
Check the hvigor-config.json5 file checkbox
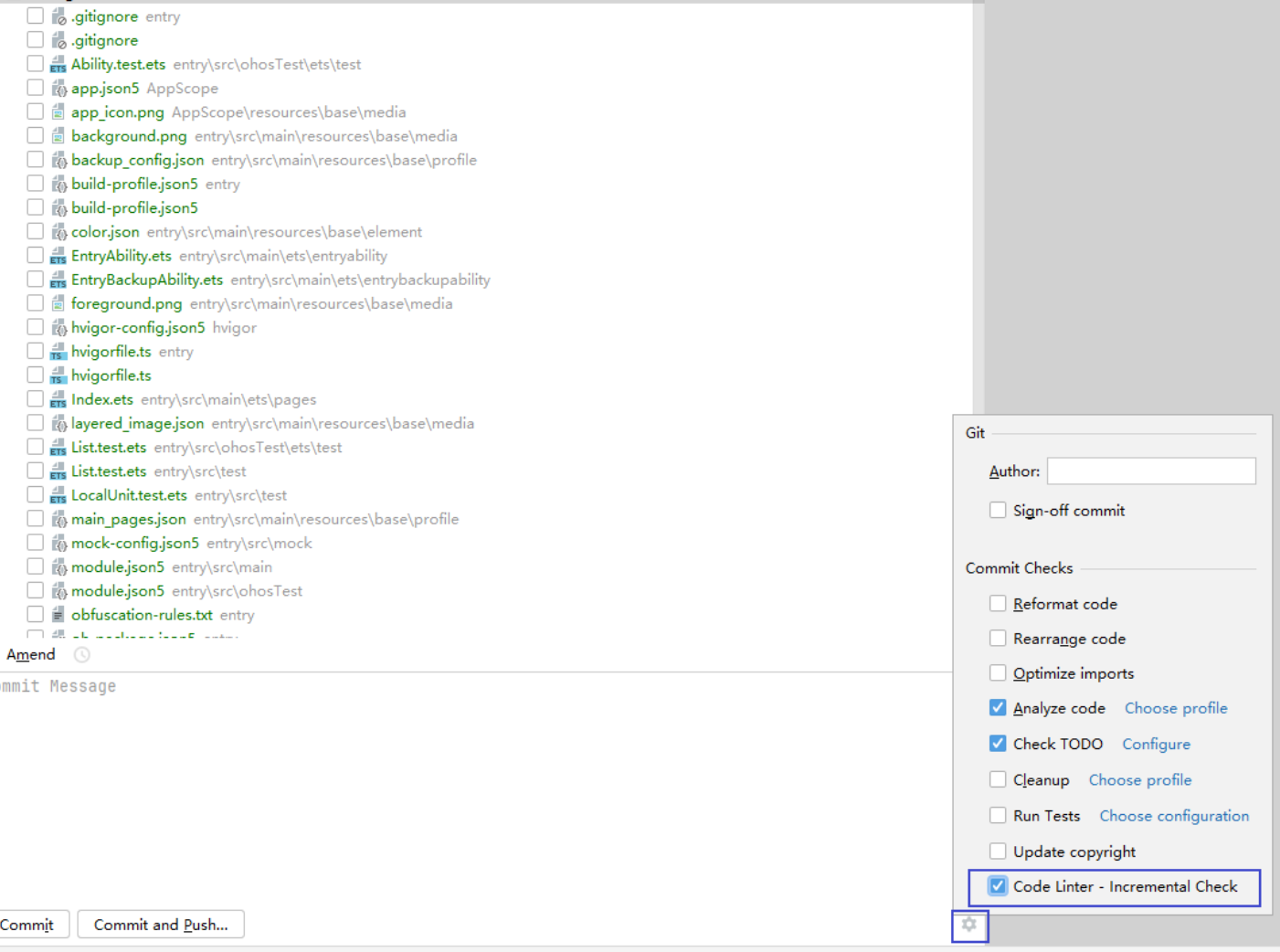coord(35,326)
